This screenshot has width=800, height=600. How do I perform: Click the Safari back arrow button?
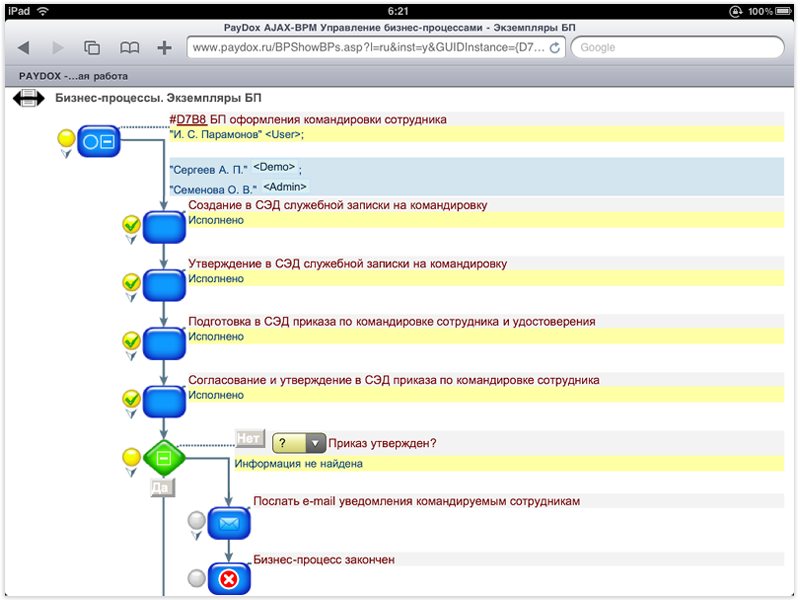[24, 47]
